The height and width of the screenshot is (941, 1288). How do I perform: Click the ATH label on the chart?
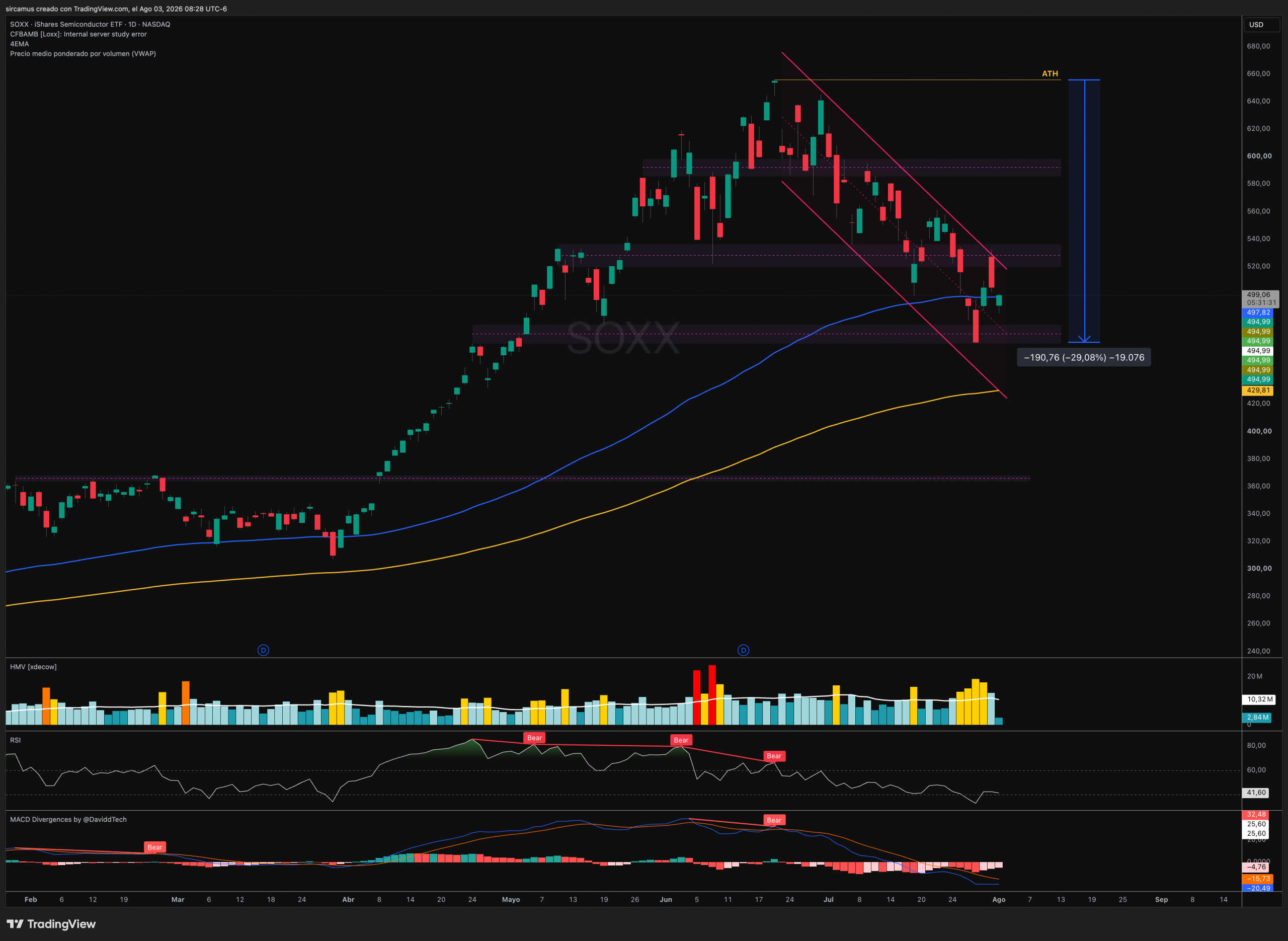click(x=1050, y=73)
